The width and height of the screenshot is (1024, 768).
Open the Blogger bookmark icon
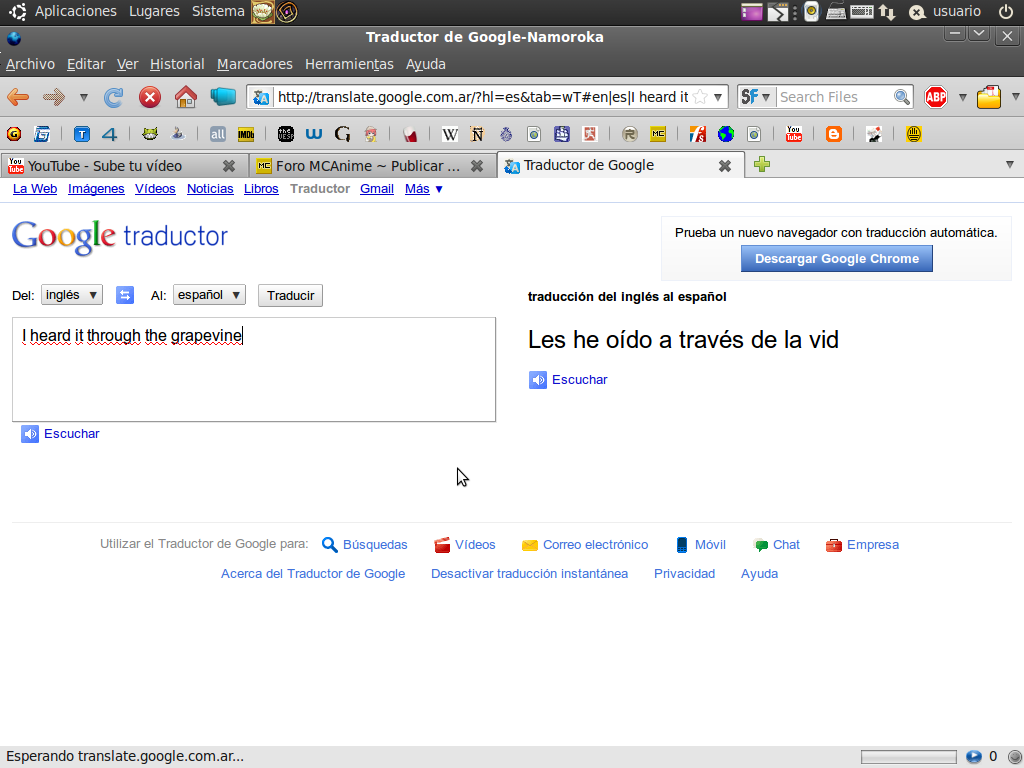coord(834,134)
